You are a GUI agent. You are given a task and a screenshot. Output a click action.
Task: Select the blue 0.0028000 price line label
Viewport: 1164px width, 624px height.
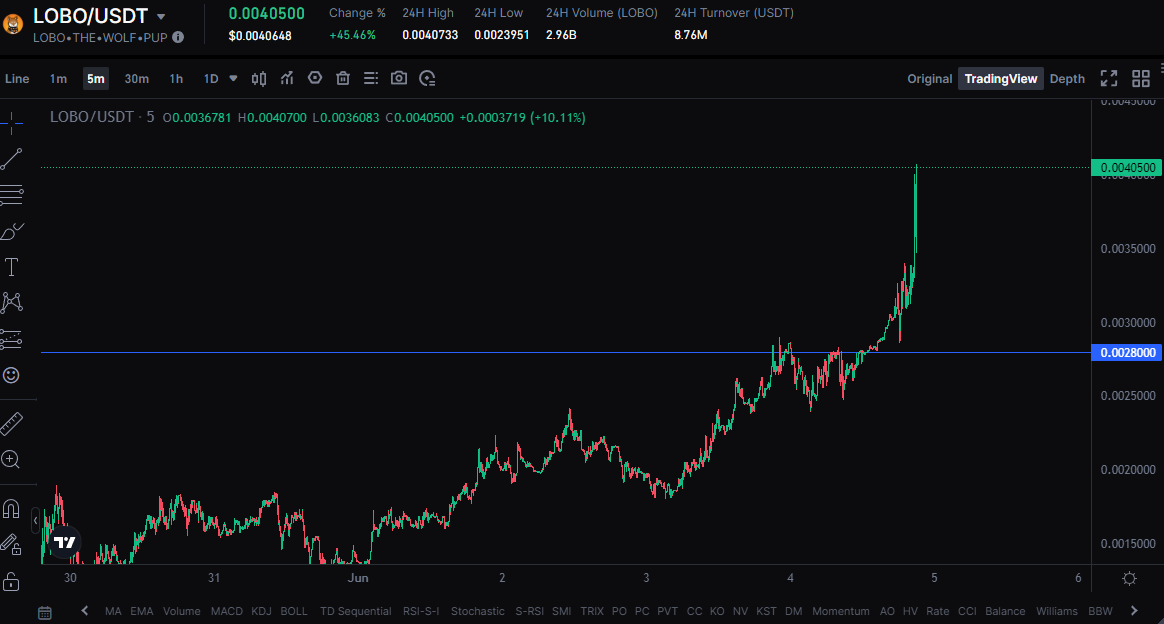(1126, 352)
